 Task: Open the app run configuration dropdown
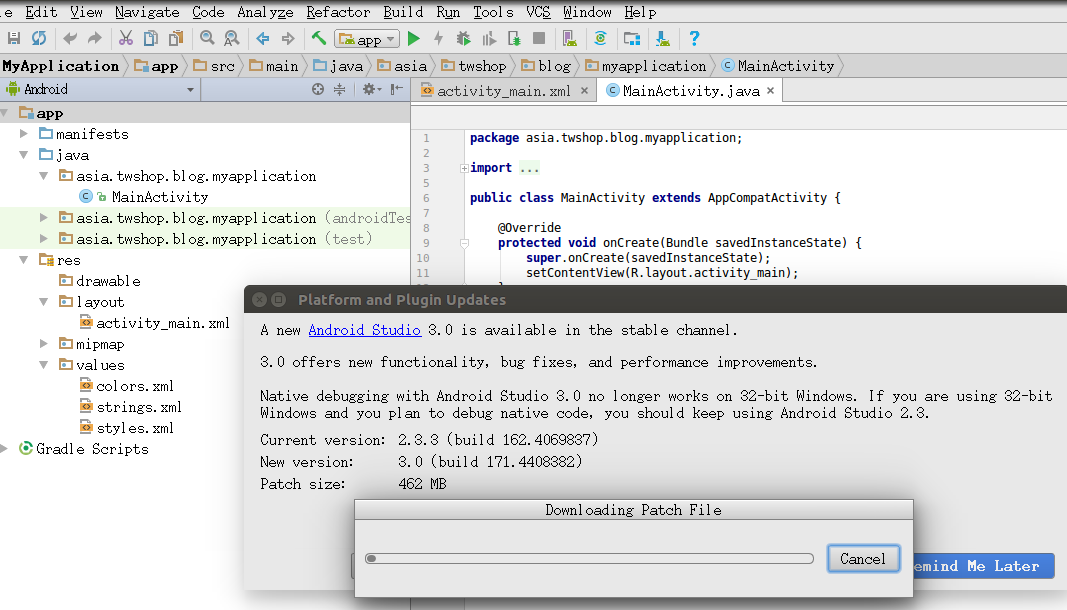click(x=366, y=39)
